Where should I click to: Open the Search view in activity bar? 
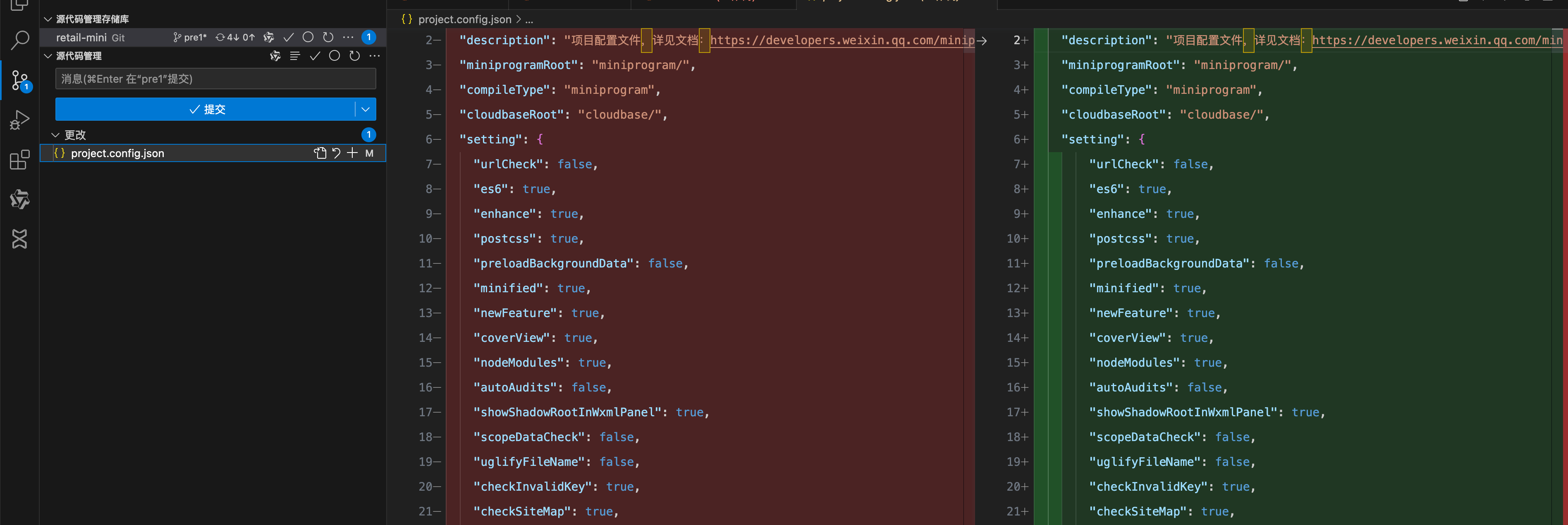[19, 41]
